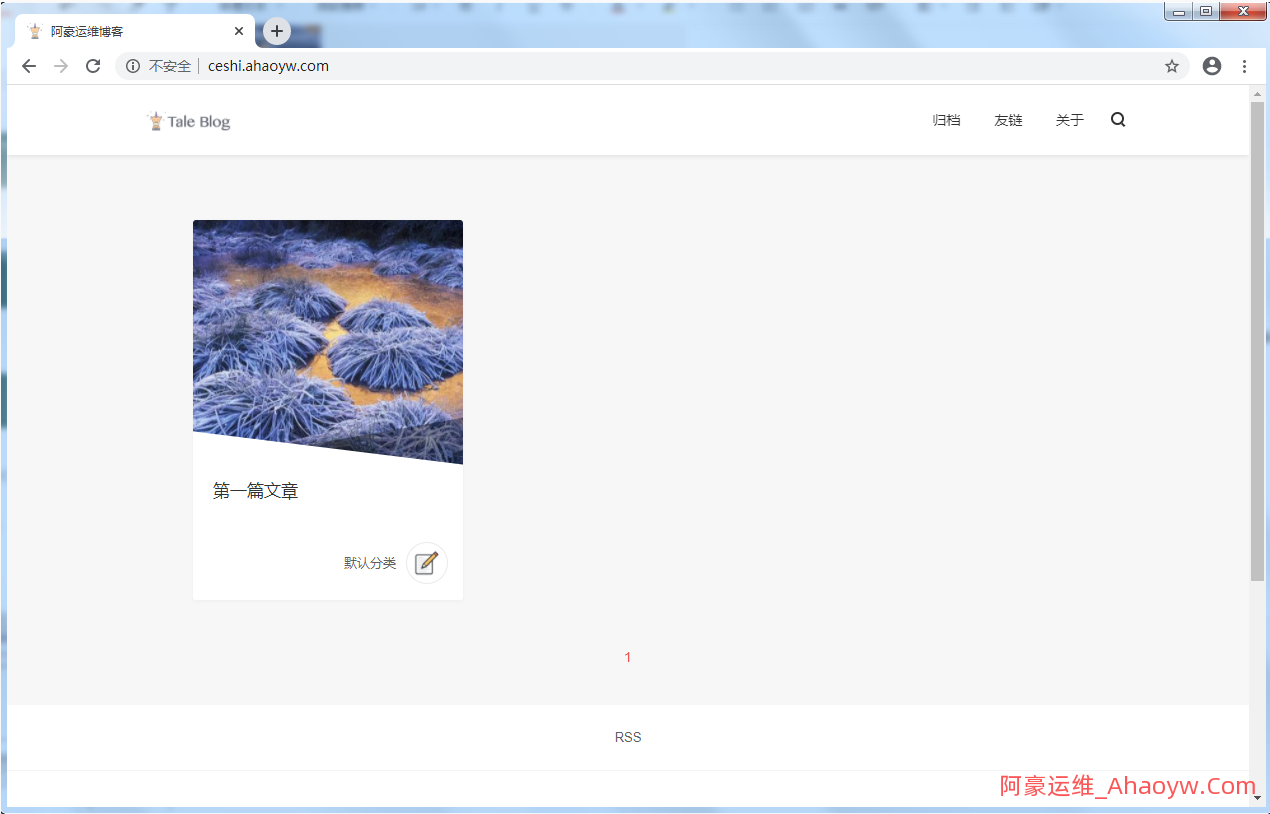Click the Tale Blog logo
The image size is (1270, 814).
(x=189, y=122)
